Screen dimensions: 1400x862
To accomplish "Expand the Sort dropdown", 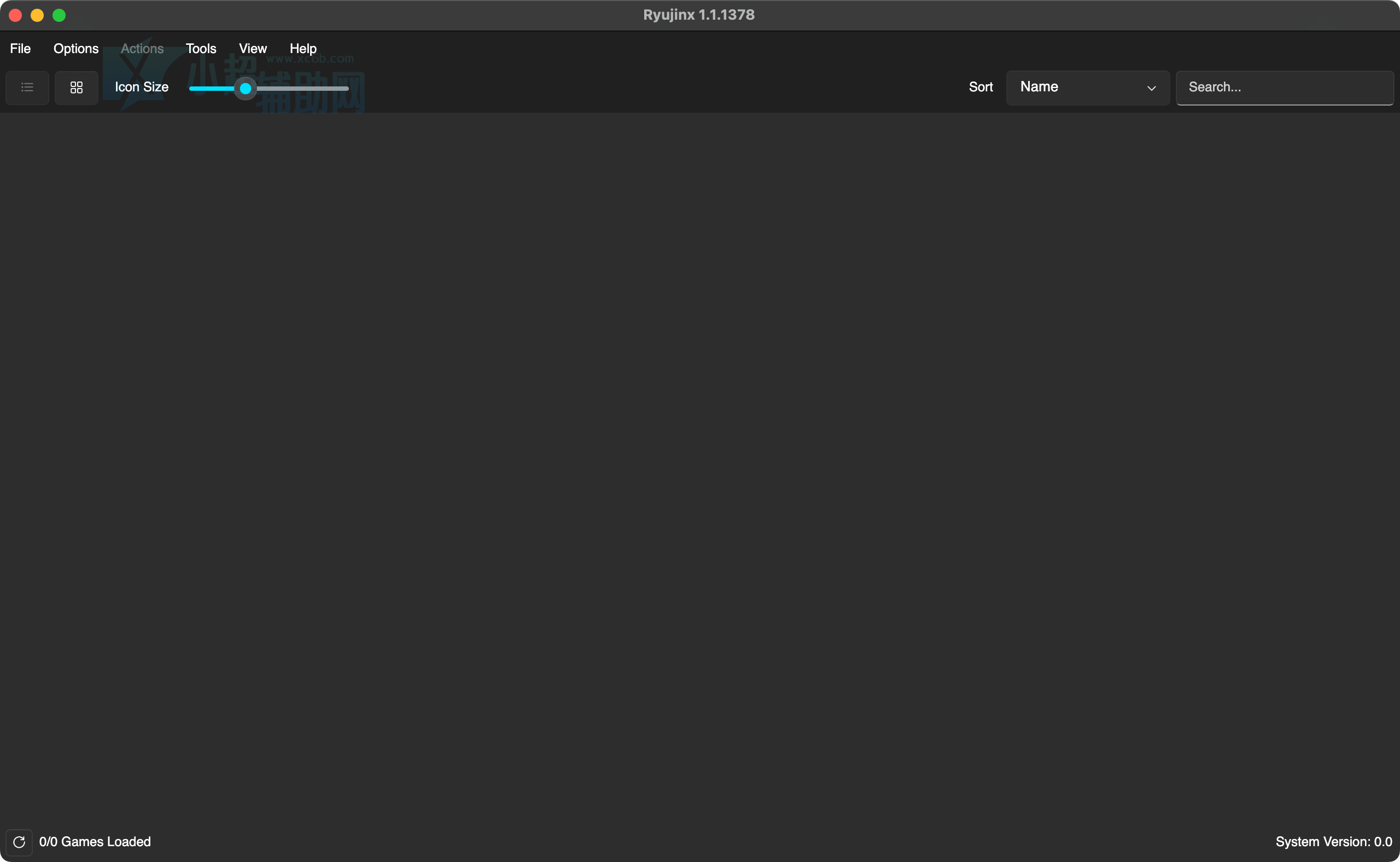I will (1087, 87).
